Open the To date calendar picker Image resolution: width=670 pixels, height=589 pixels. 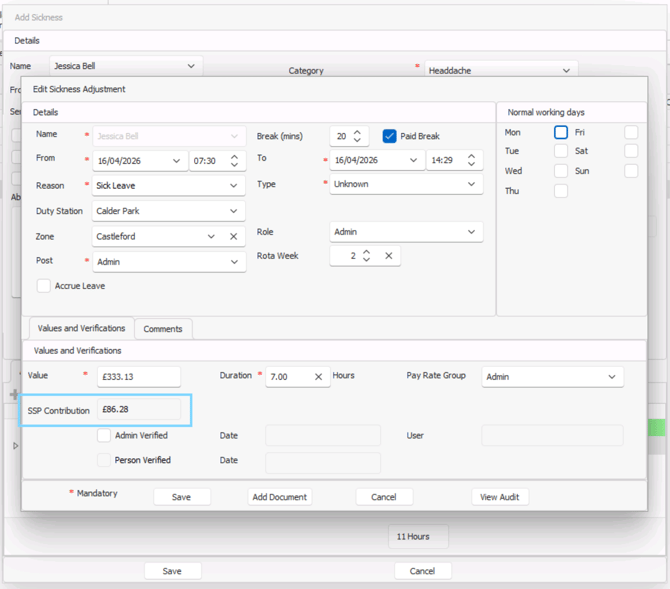click(414, 161)
